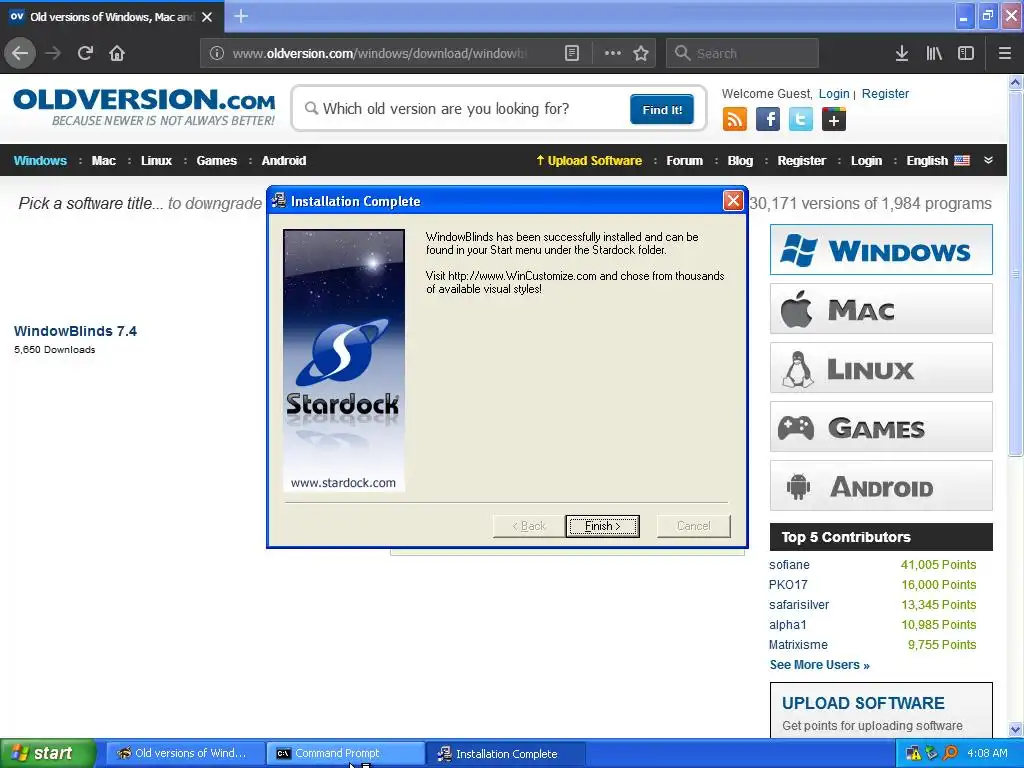The width and height of the screenshot is (1024, 768).
Task: Open the Android platform banner button
Action: 881,486
